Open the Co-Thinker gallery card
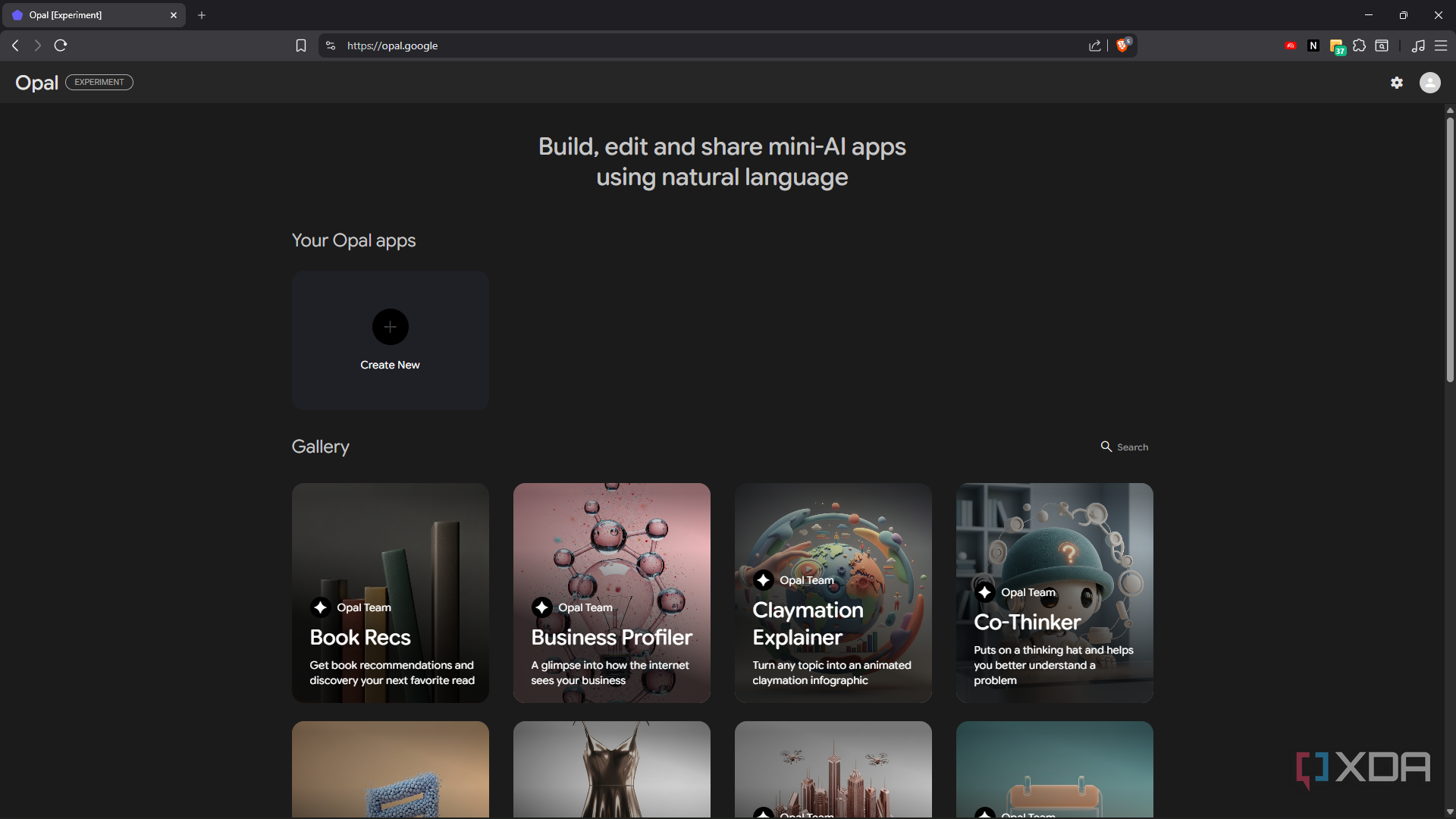Image resolution: width=1456 pixels, height=819 pixels. (x=1054, y=593)
